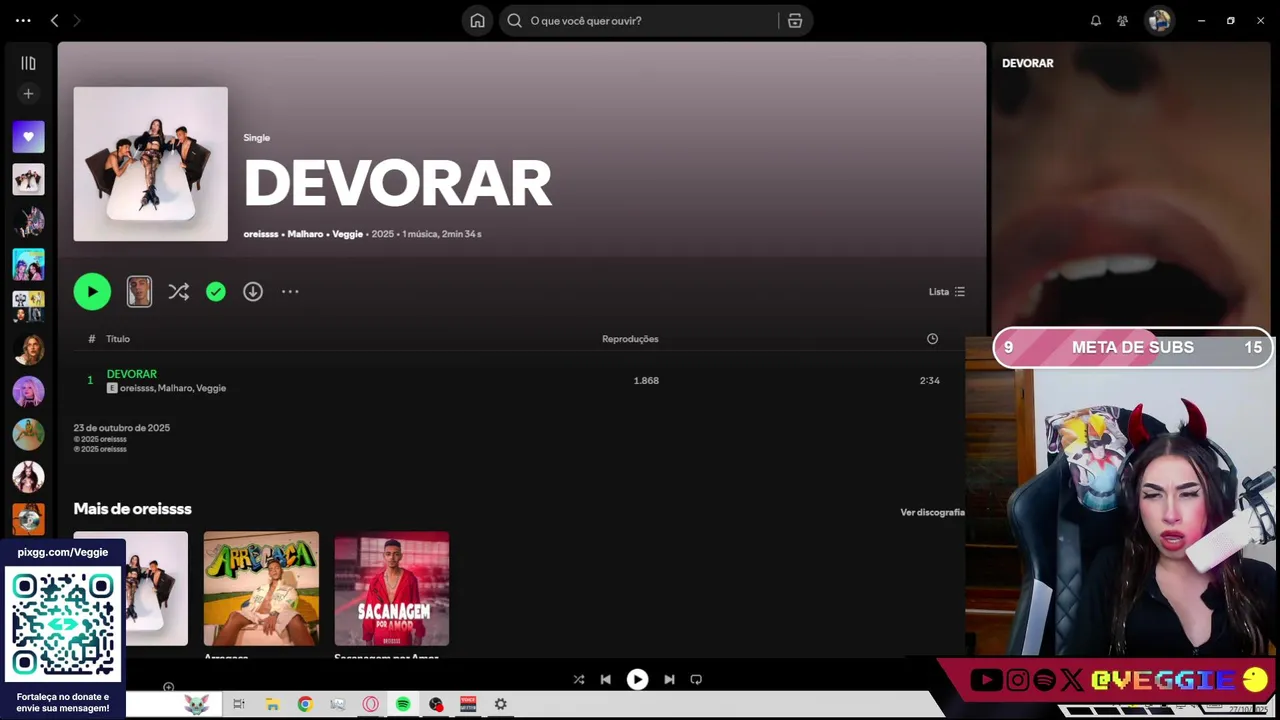The width and height of the screenshot is (1280, 720).
Task: Open Ver discografia link
Action: [x=932, y=512]
